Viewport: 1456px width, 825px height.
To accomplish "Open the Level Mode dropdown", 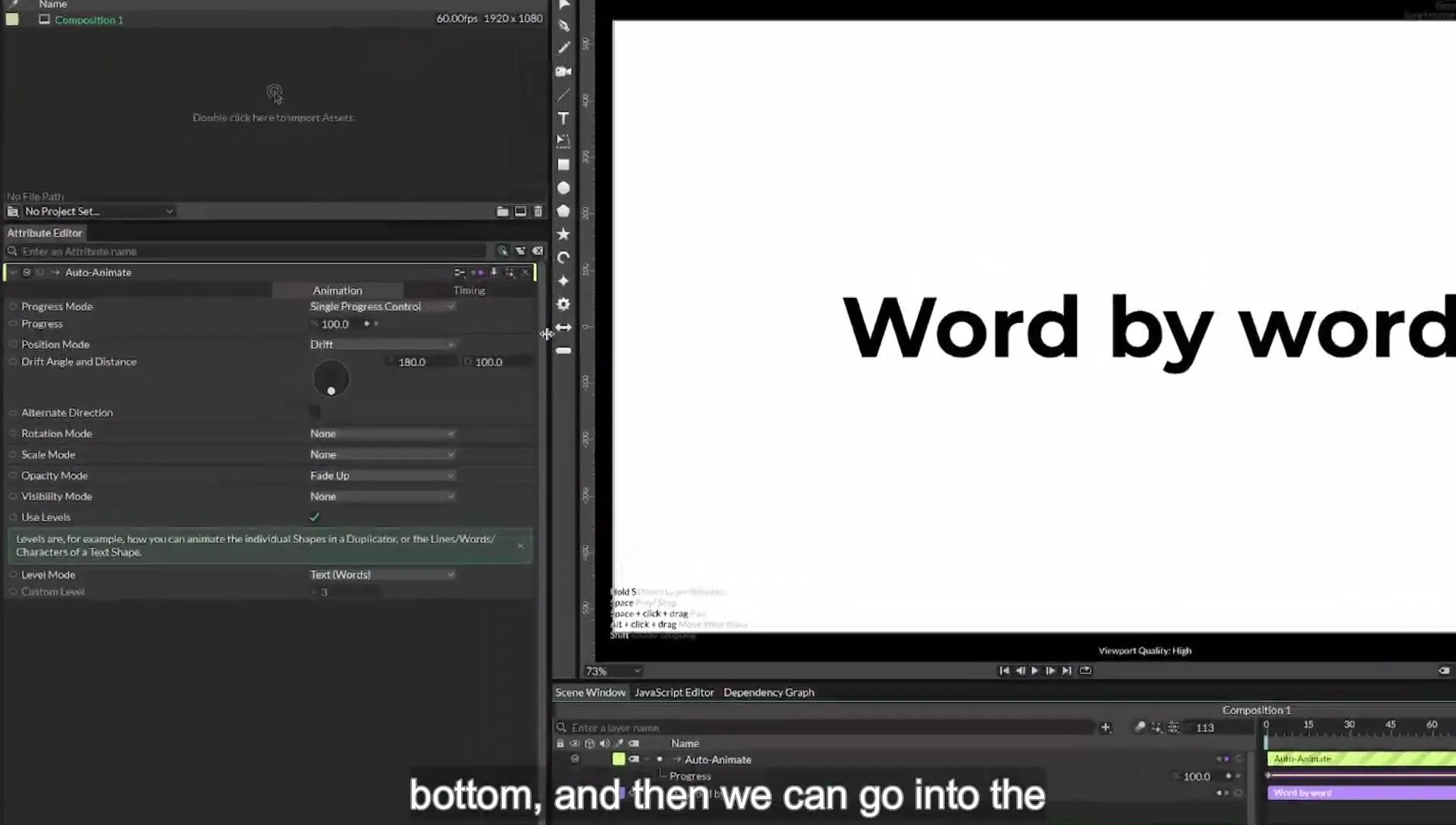I will pyautogui.click(x=382, y=575).
